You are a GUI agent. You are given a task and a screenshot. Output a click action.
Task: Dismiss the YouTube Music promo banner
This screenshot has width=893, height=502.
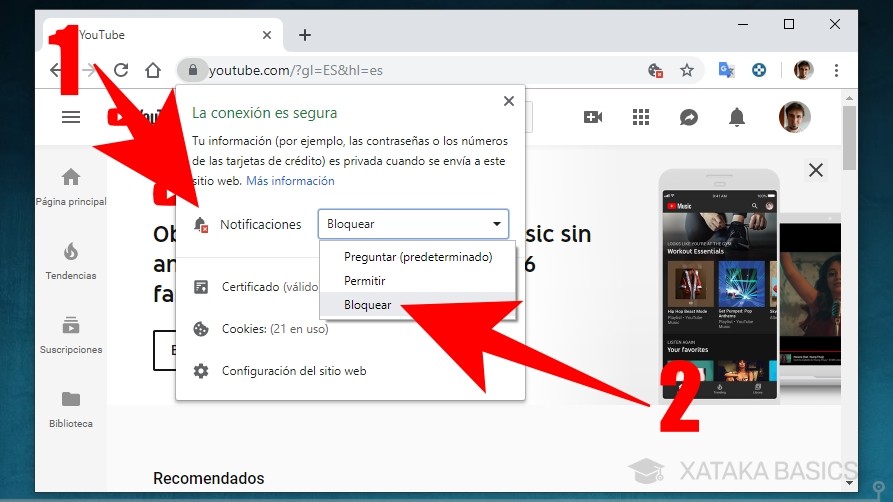[x=816, y=170]
